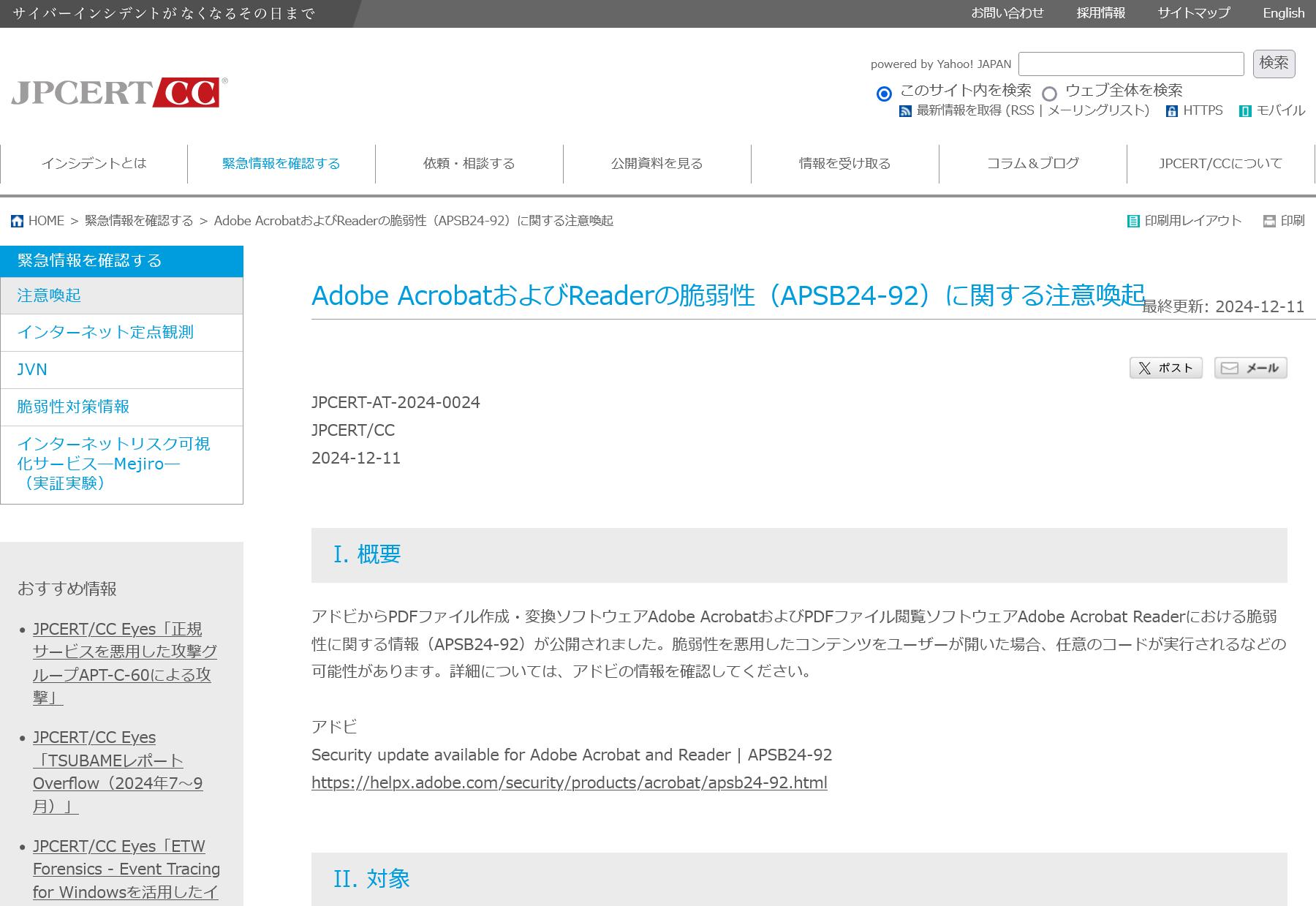Select JVN in sidebar

(x=121, y=370)
